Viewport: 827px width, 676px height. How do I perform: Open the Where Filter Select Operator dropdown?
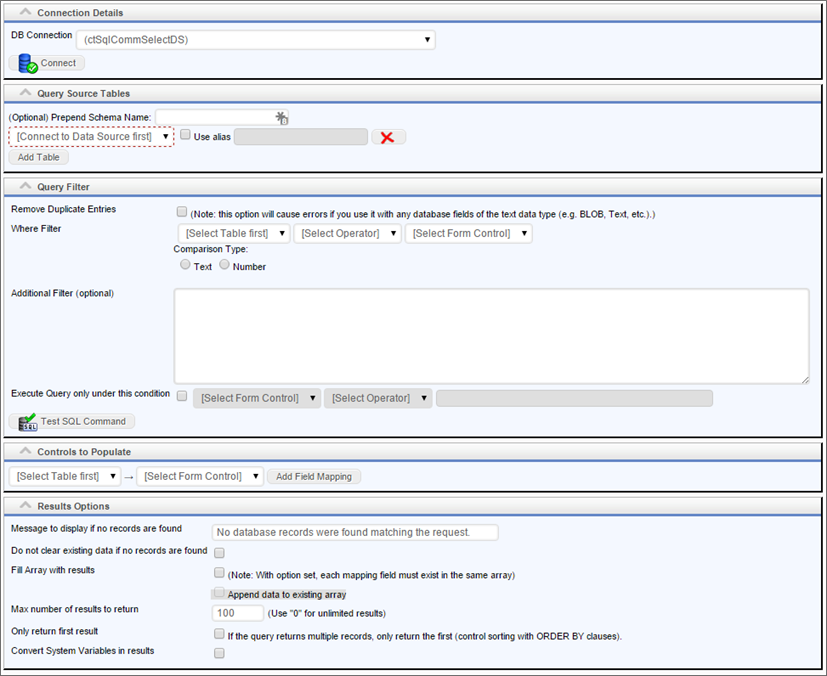click(347, 234)
